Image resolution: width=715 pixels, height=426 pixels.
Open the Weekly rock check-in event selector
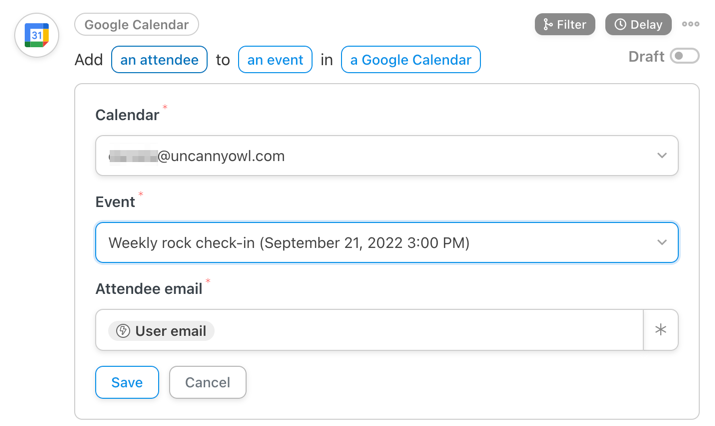[387, 242]
